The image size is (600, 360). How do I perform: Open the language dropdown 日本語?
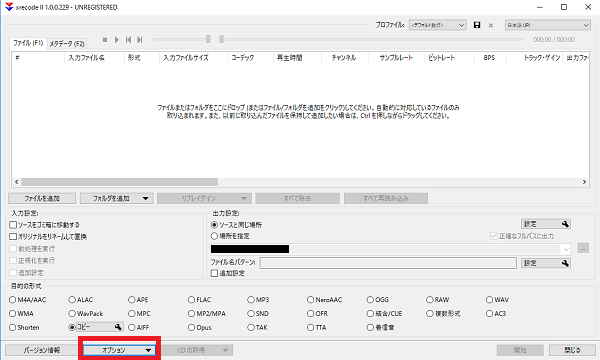(548, 25)
